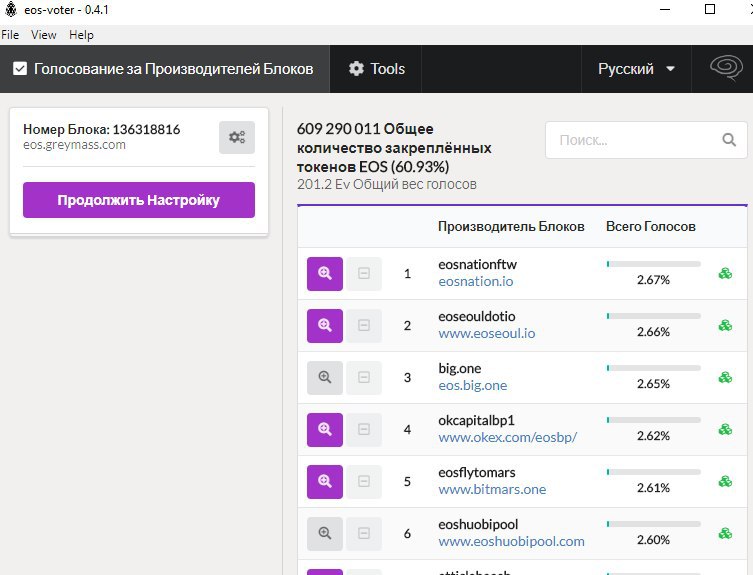Open the View menu
Image resolution: width=753 pixels, height=575 pixels.
(x=44, y=35)
